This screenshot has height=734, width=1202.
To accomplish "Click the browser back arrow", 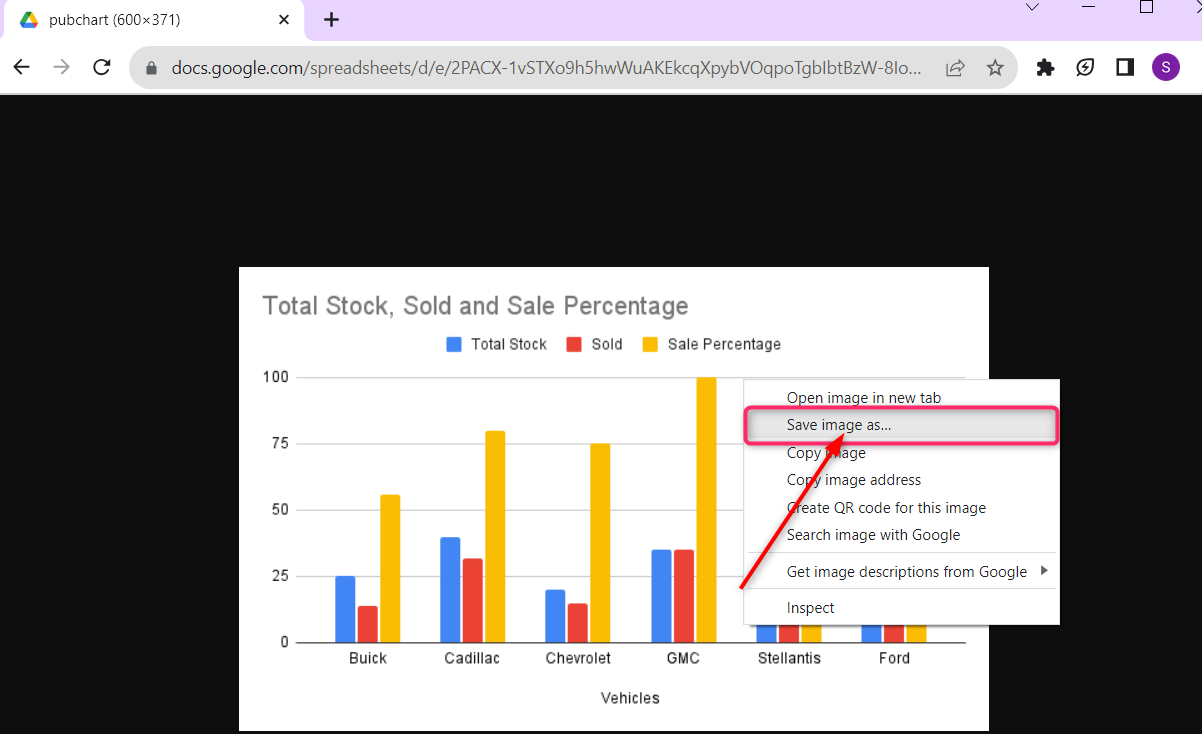I will pyautogui.click(x=21, y=67).
